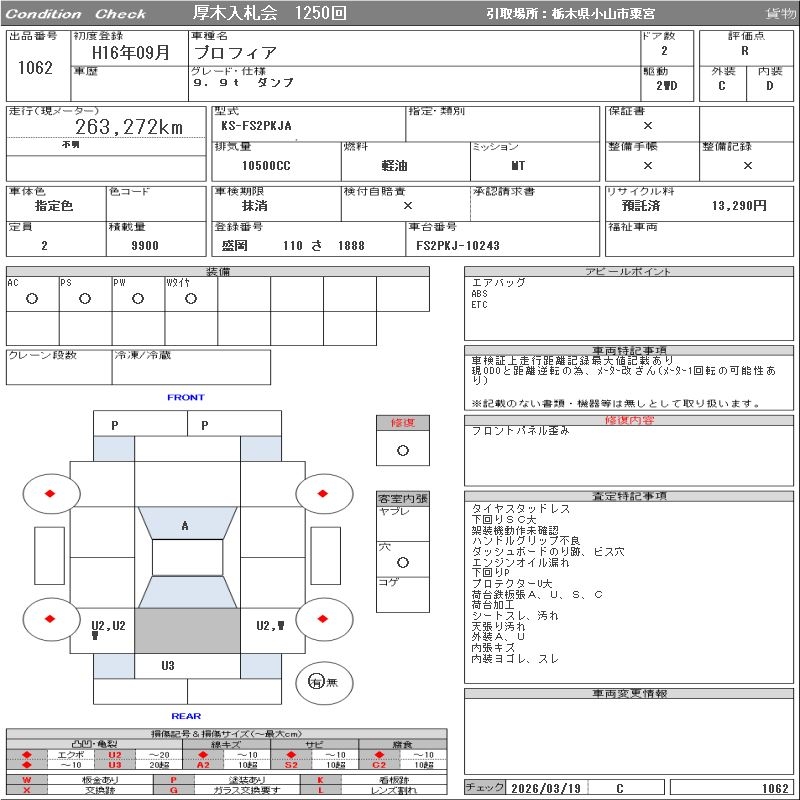
Task: Click the Condition Check header title
Action: point(76,14)
